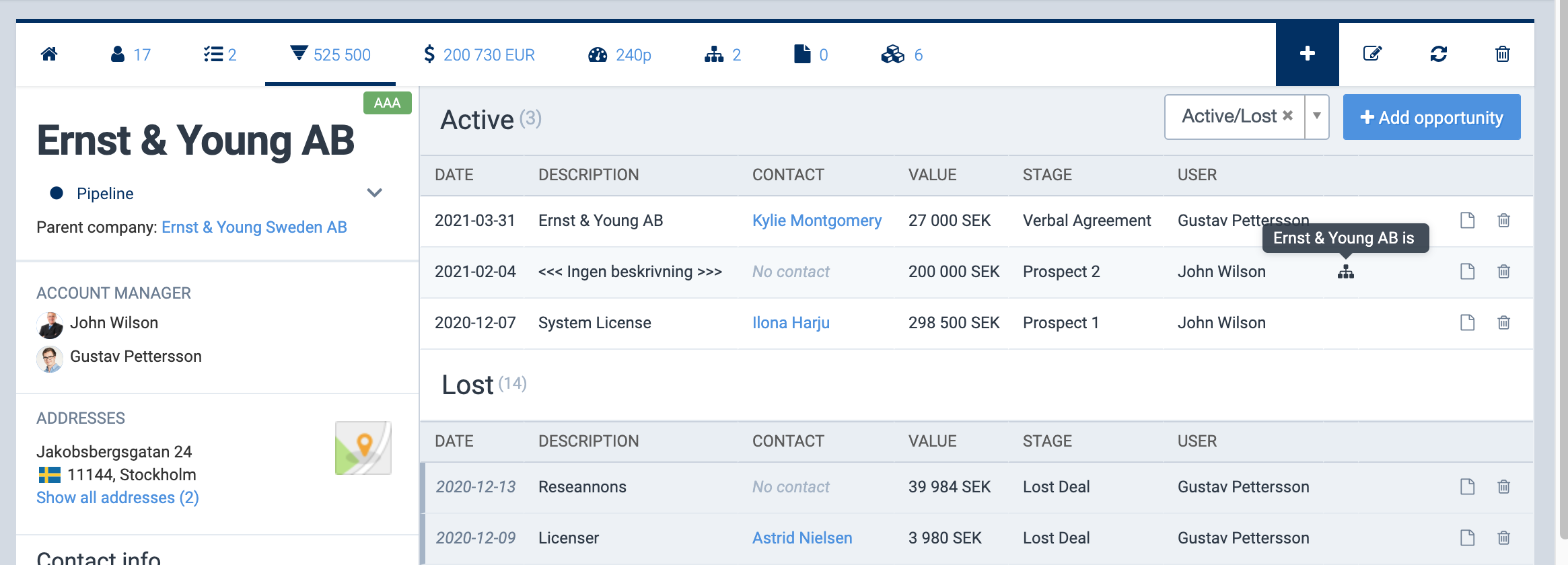Viewport: 1568px width, 565px height.
Task: Show all addresses (2)
Action: 118,498
